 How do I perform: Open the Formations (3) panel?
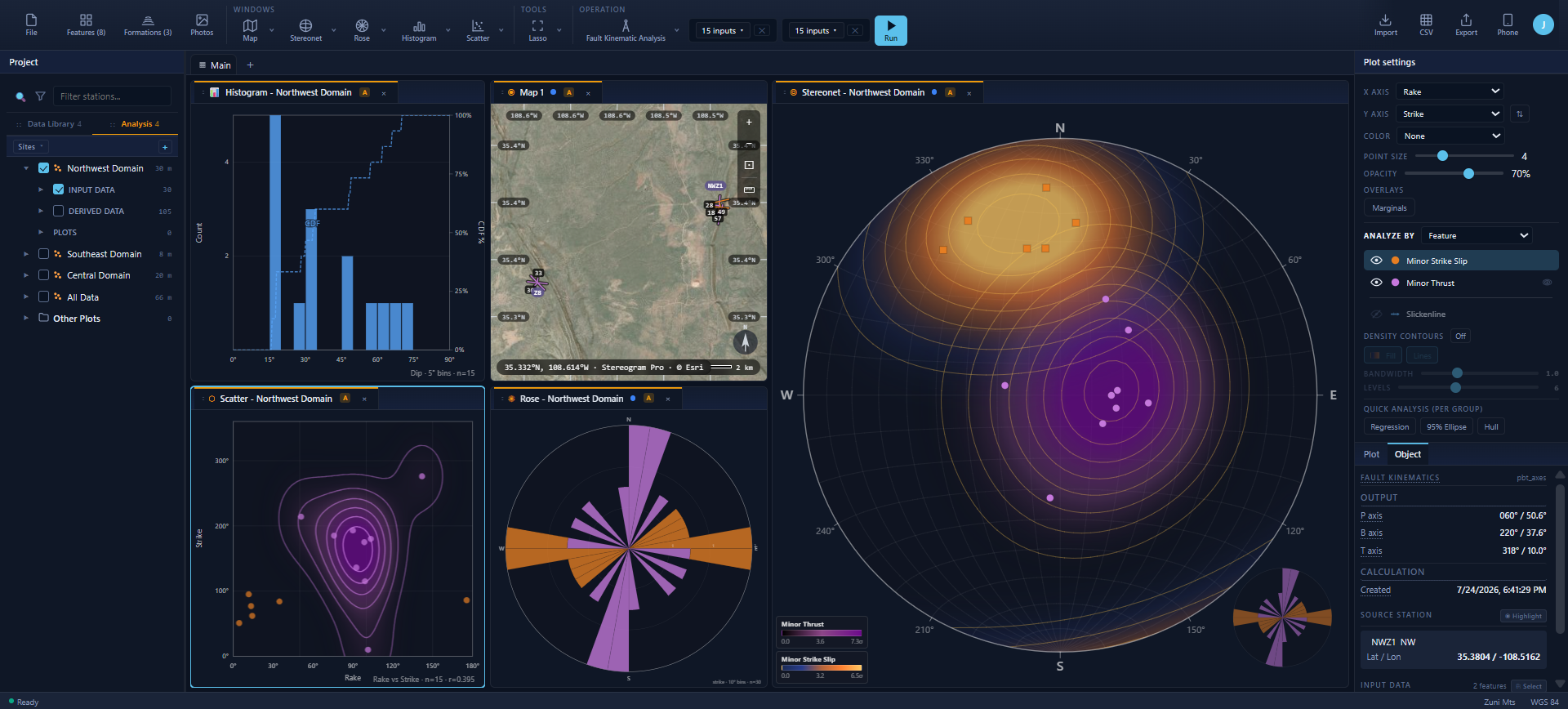pyautogui.click(x=148, y=25)
